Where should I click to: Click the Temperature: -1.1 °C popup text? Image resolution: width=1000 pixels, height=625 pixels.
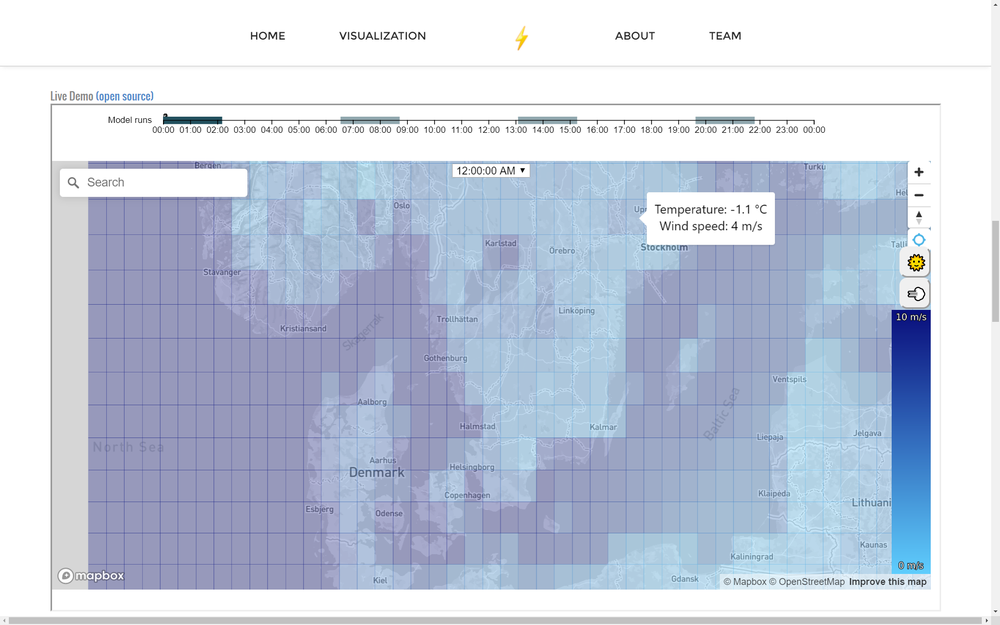(x=710, y=210)
